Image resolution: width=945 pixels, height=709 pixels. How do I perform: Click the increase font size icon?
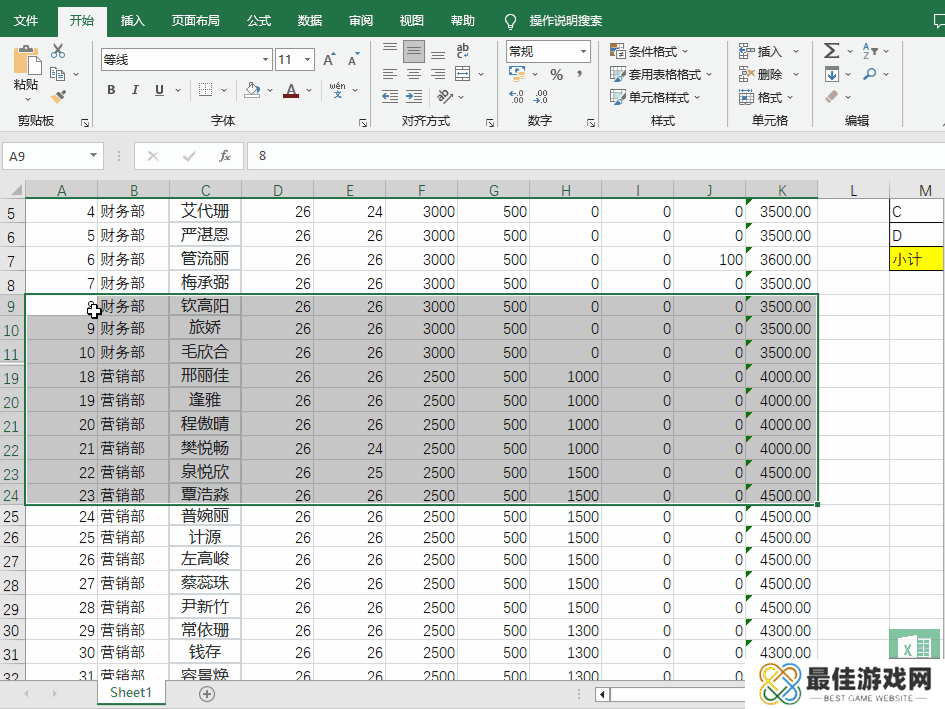click(x=329, y=60)
